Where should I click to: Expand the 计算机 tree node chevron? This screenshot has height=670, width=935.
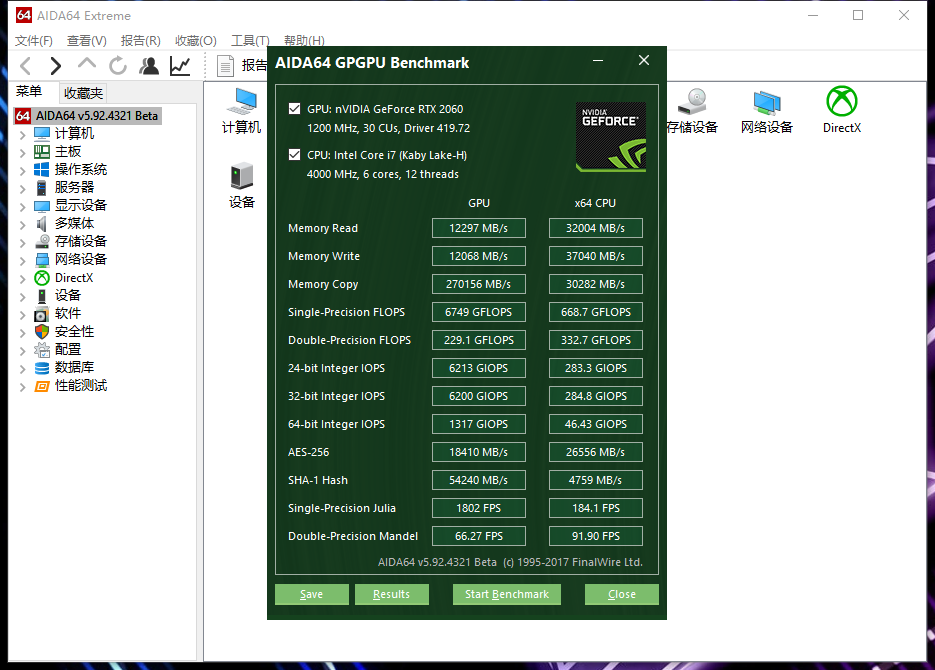tap(23, 134)
